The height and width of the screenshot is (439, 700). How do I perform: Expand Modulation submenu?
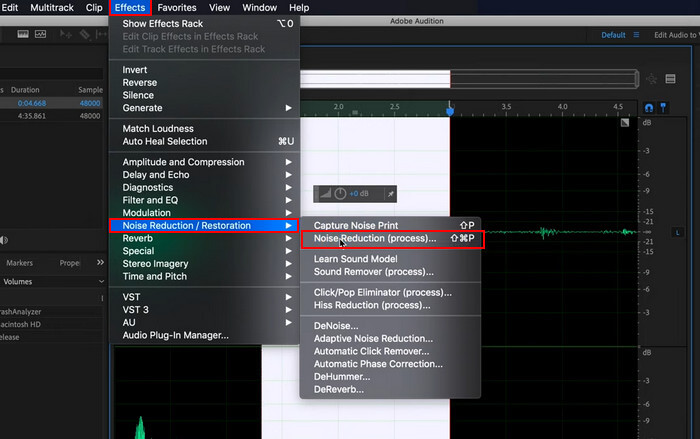[x=204, y=213]
